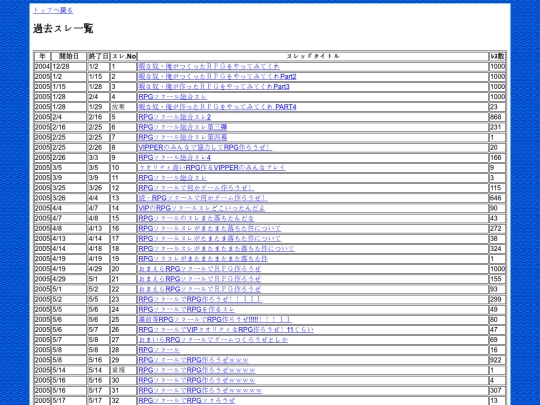
Task: Click the 年 column header
Action: pyautogui.click(x=42, y=56)
